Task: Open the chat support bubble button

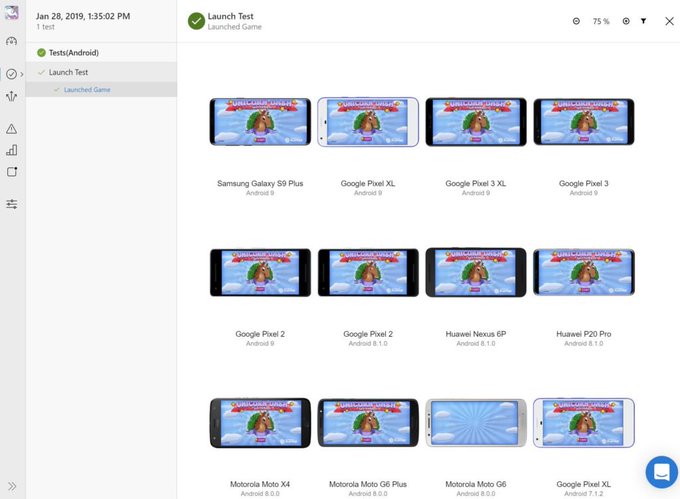Action: click(x=662, y=472)
